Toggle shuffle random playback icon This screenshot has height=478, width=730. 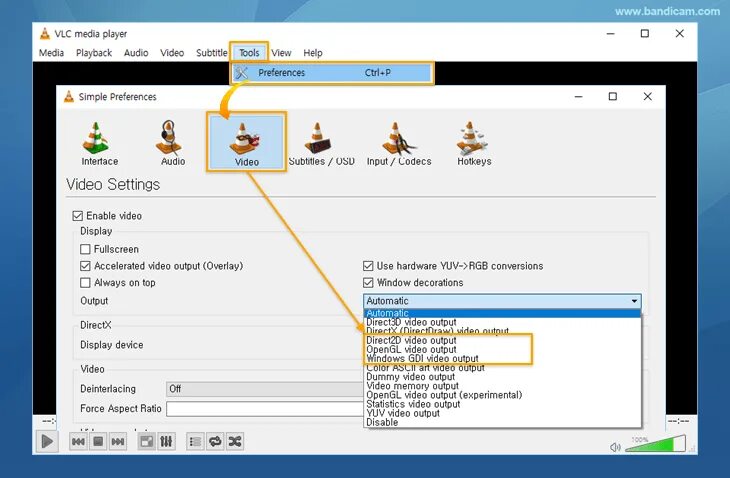pos(235,441)
